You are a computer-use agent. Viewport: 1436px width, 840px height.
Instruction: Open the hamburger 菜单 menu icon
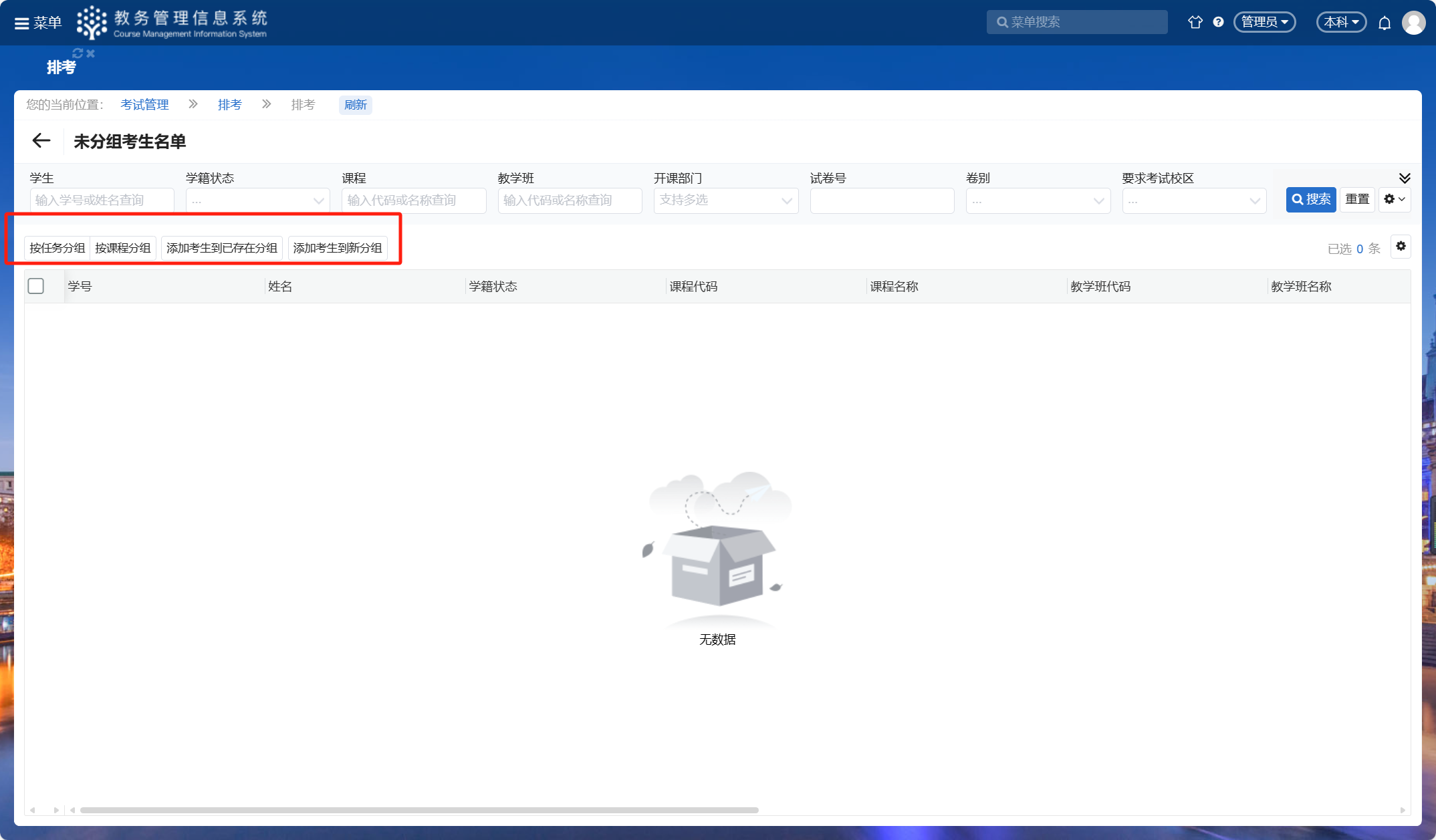(x=22, y=23)
